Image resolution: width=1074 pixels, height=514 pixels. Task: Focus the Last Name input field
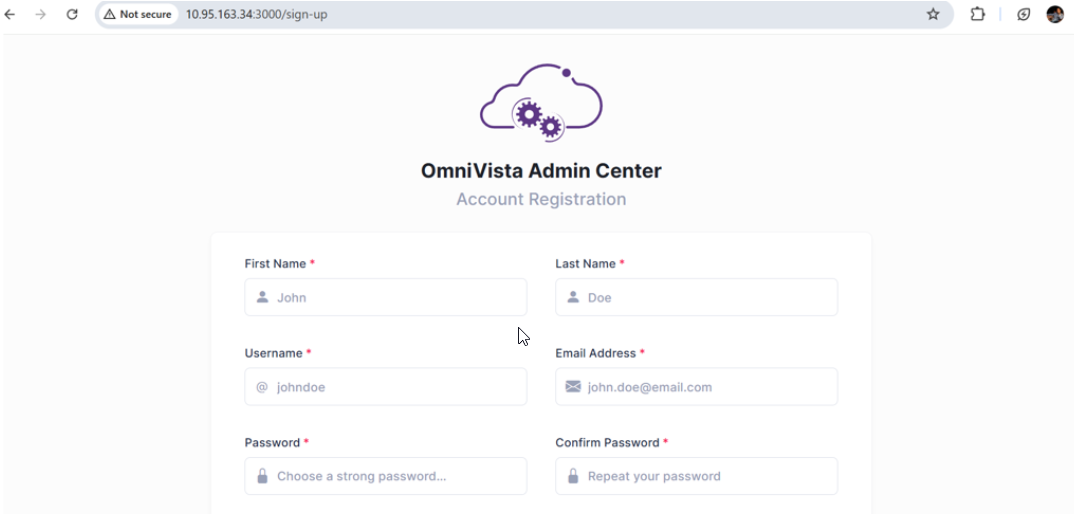point(705,297)
